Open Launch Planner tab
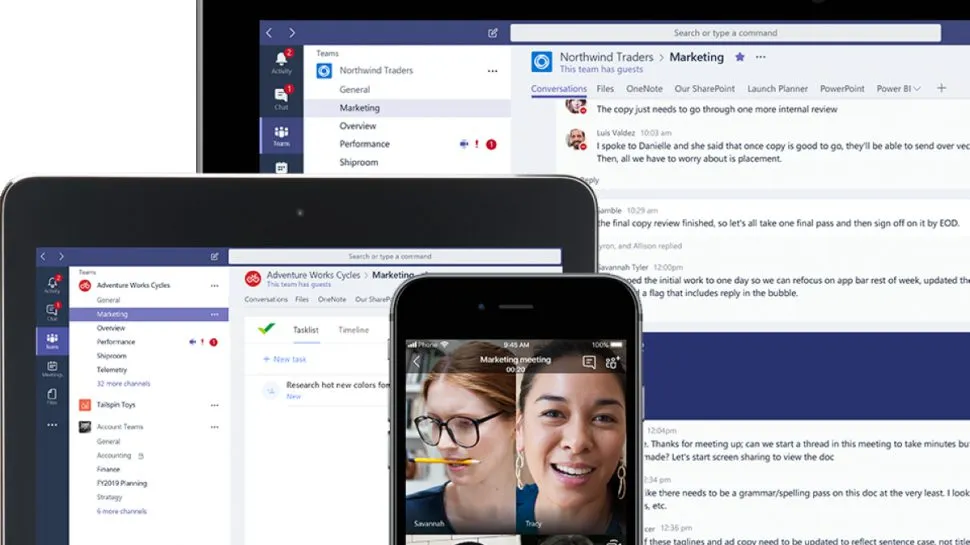The width and height of the screenshot is (970, 545). pyautogui.click(x=778, y=88)
